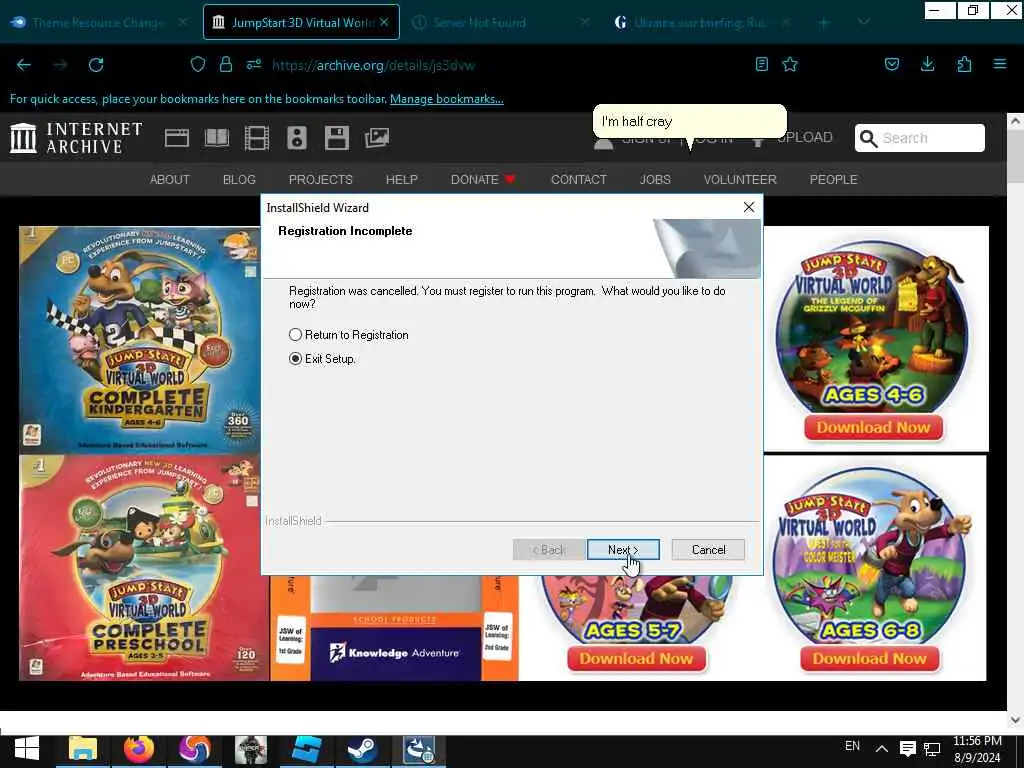The image size is (1024, 768).
Task: Open the VOLUNTEER menu item
Action: coord(740,180)
